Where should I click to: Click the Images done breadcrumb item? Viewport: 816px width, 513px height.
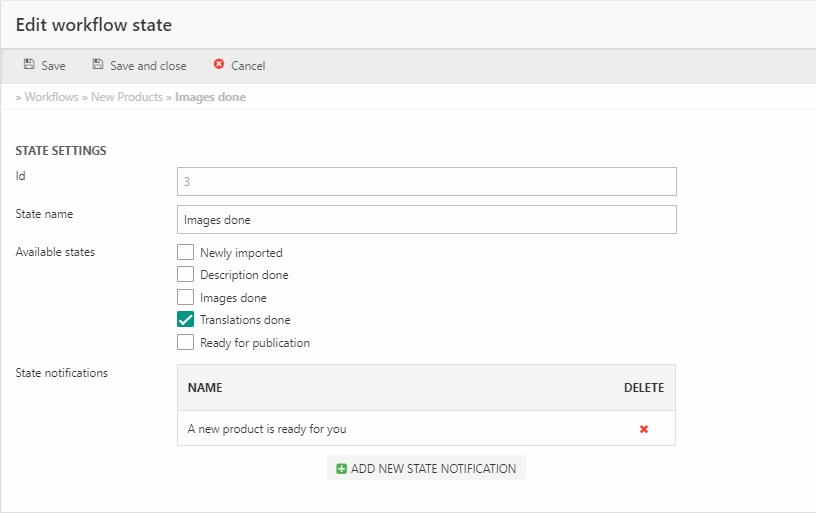point(210,97)
